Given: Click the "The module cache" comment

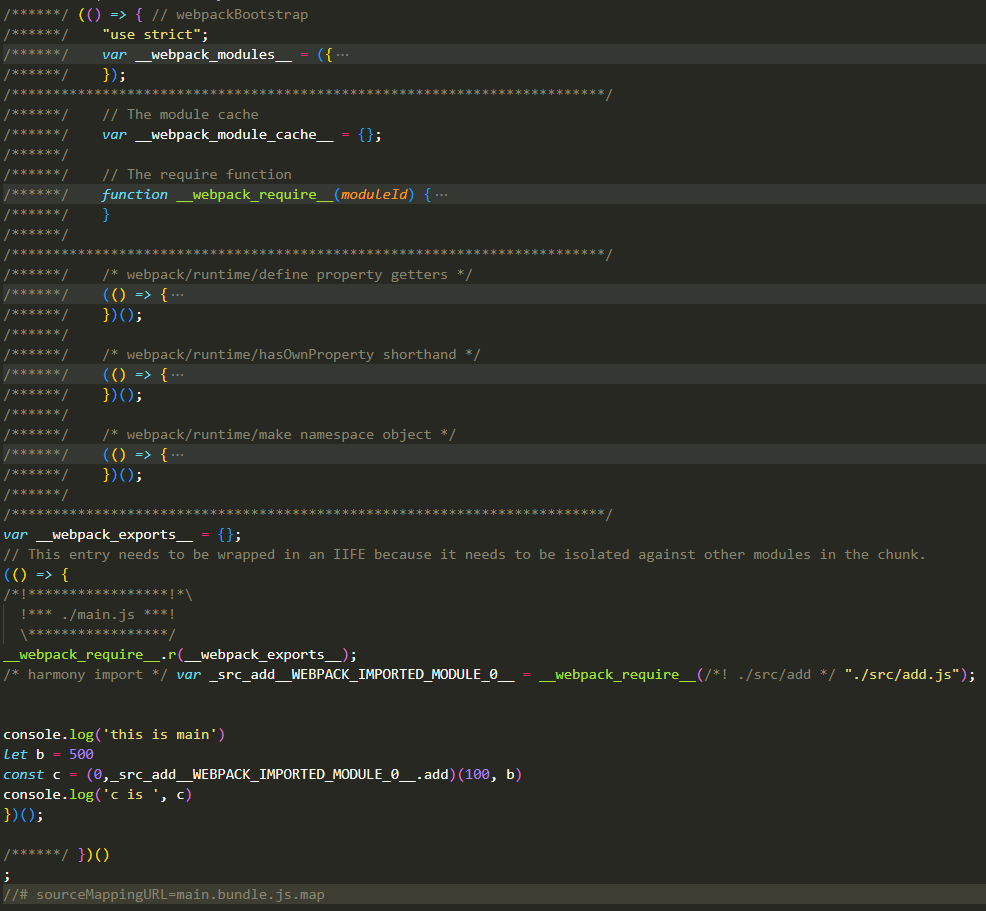Looking at the screenshot, I should [x=180, y=115].
